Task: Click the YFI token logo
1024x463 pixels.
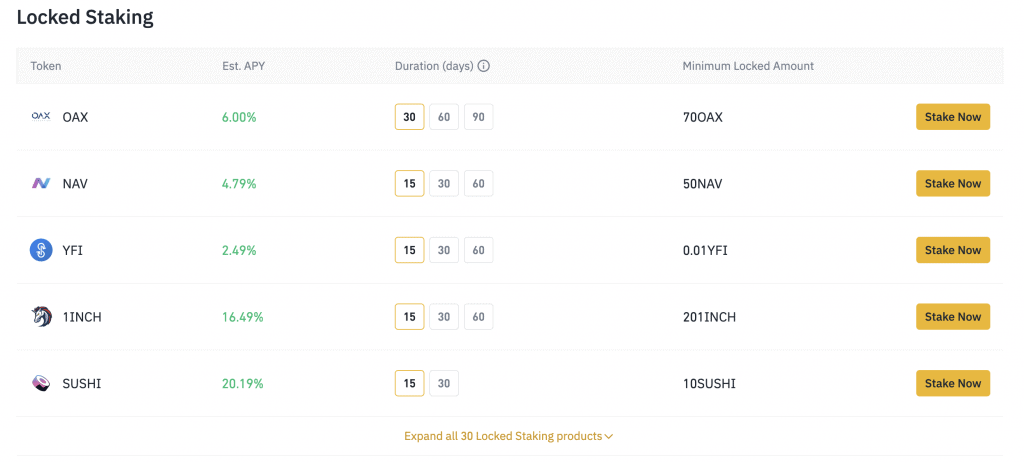Action: (41, 250)
